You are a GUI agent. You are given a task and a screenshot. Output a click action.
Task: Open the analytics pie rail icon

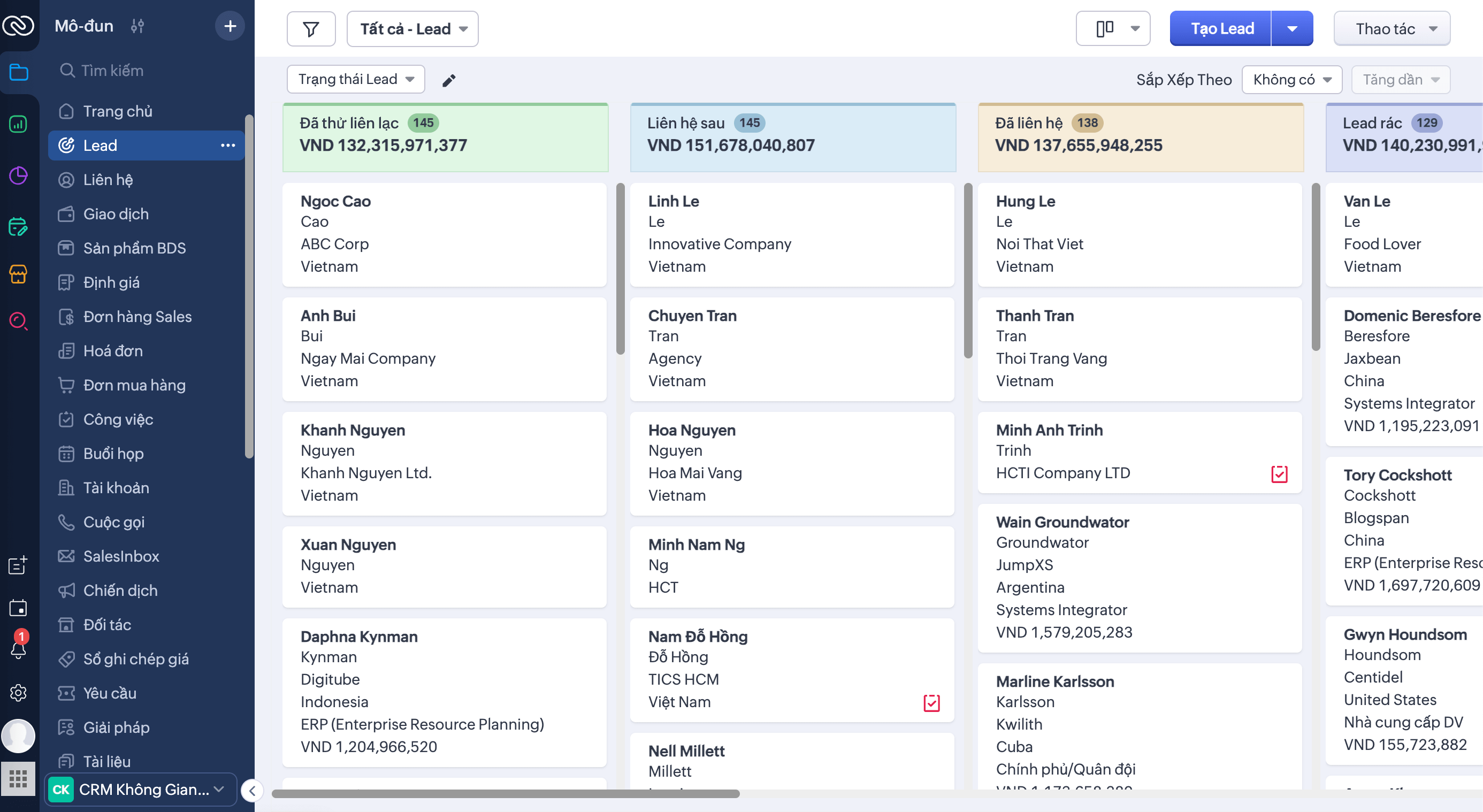click(18, 175)
